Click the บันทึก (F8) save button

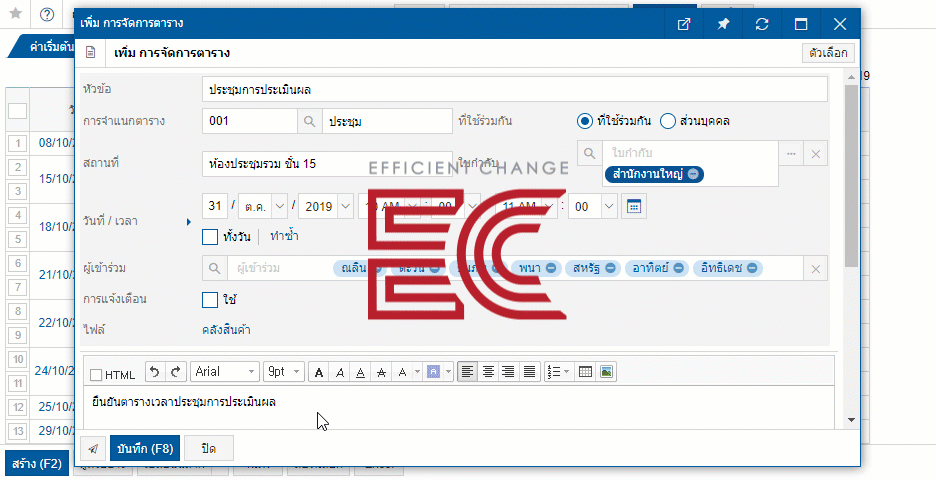tap(145, 448)
